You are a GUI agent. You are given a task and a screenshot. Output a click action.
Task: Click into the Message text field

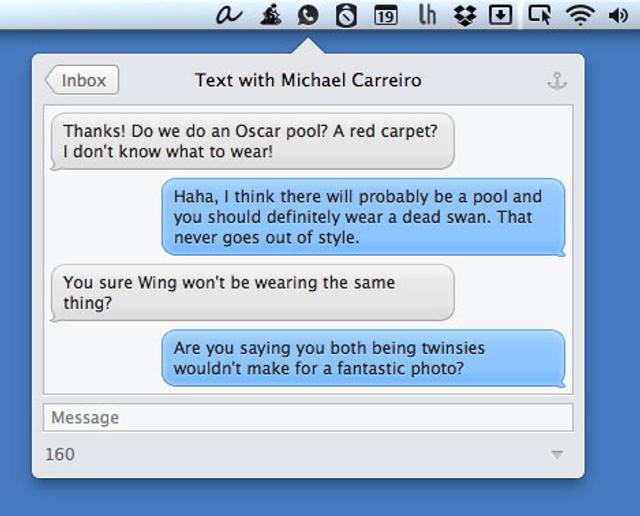pyautogui.click(x=308, y=417)
